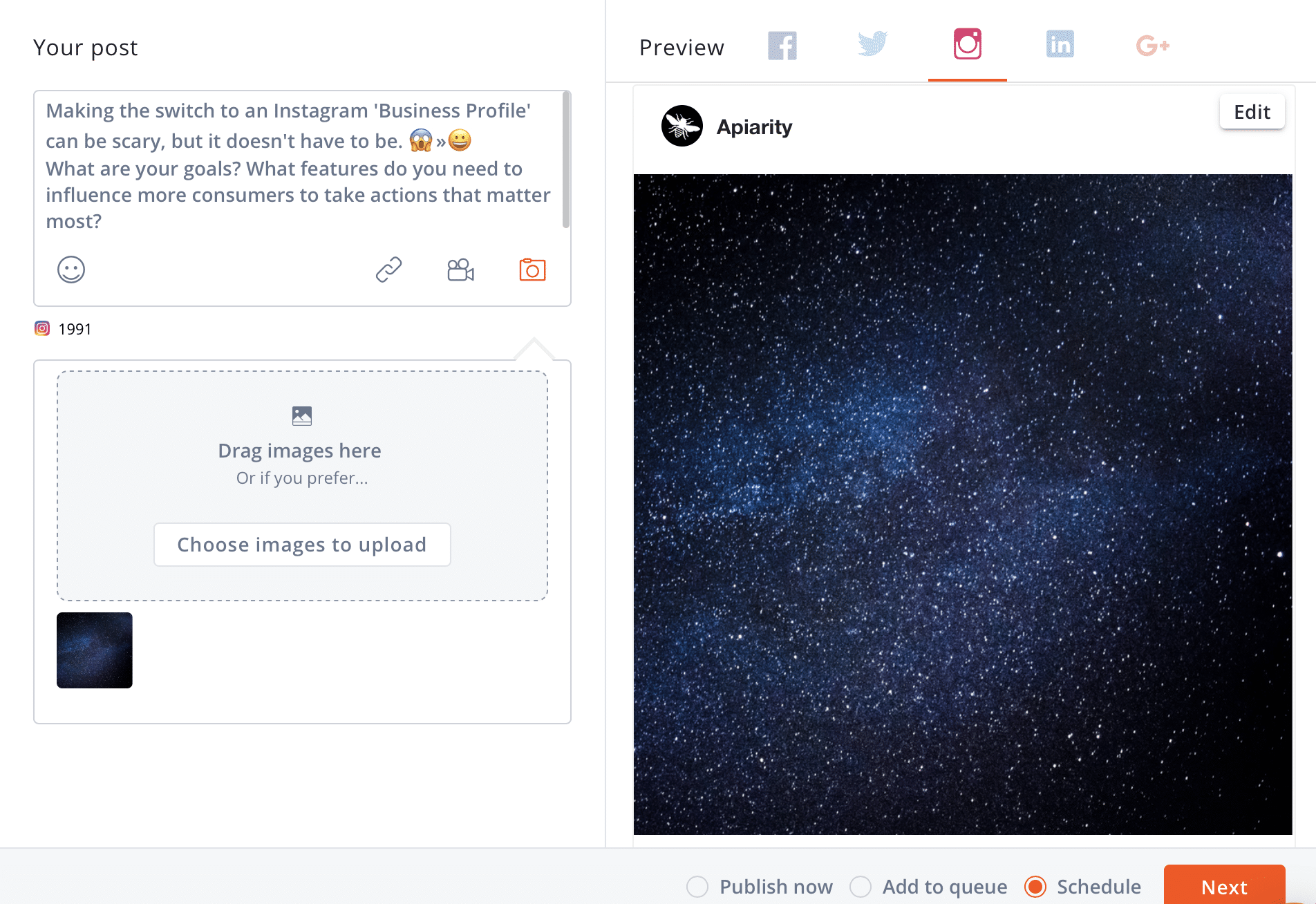The image size is (1316, 904).
Task: Open the emoji picker smiley icon
Action: (x=71, y=270)
